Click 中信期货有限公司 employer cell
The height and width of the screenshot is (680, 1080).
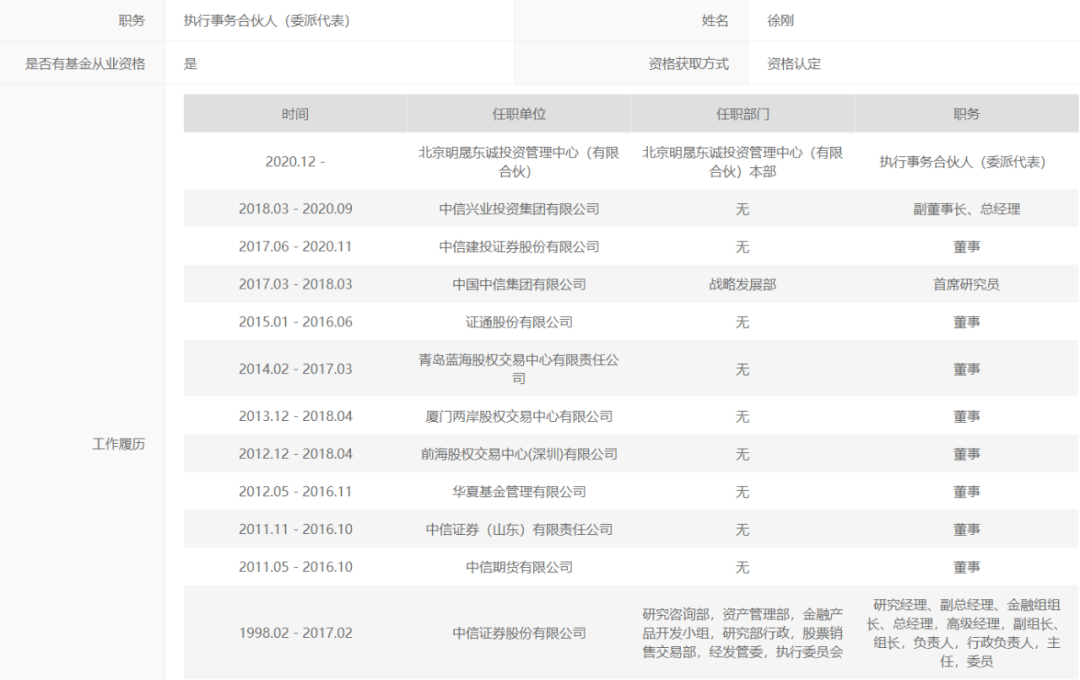[x=519, y=567]
